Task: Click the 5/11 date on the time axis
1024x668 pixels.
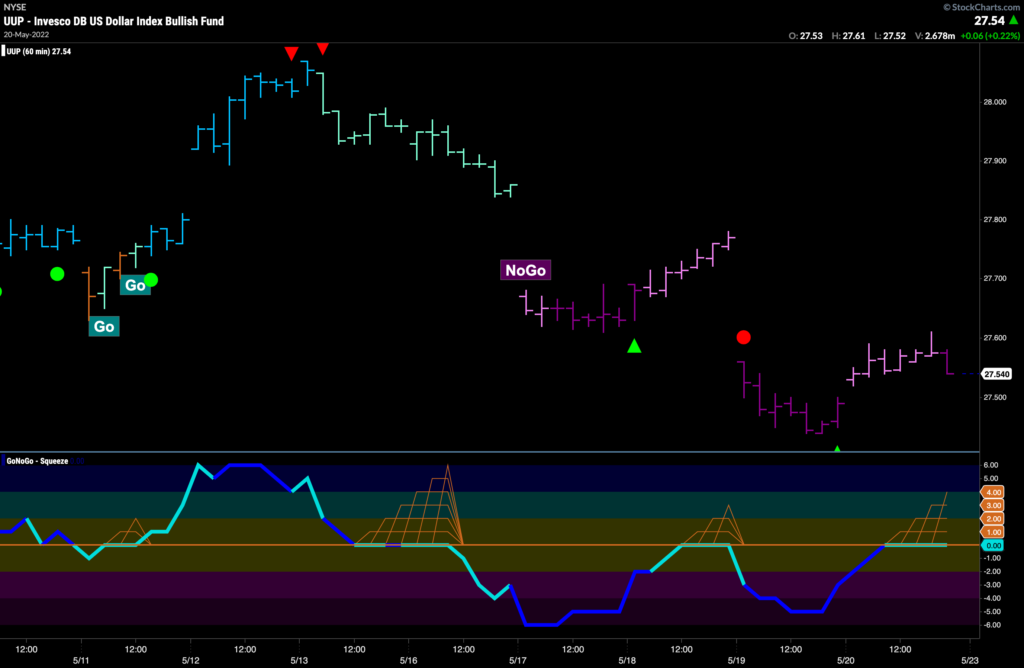Action: pos(81,660)
